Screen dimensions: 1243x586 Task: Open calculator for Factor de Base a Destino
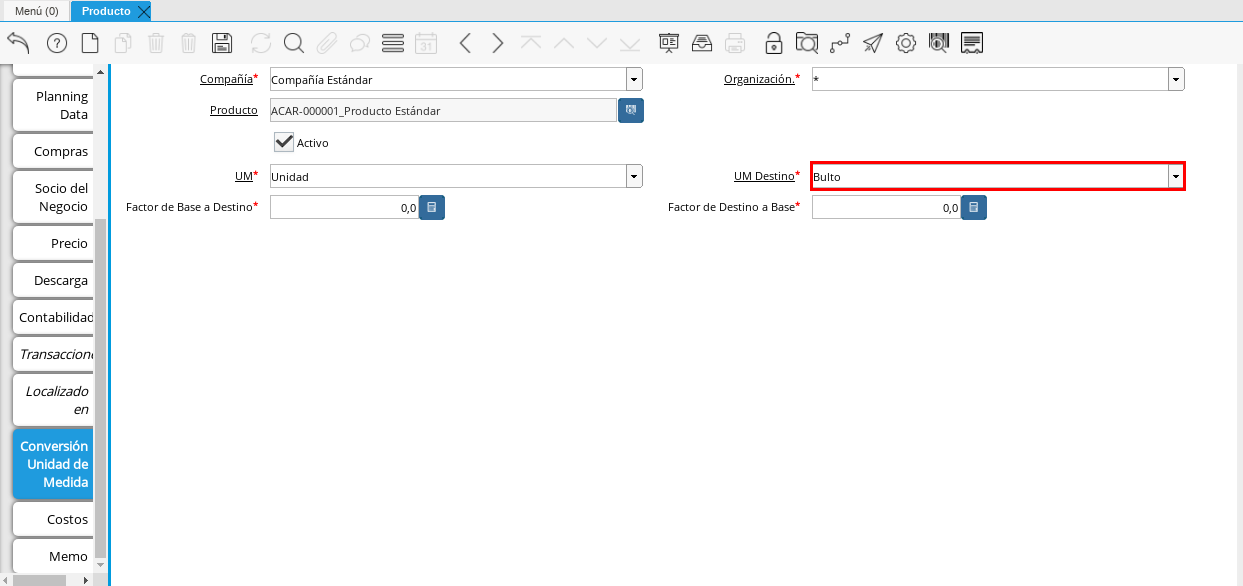coord(432,207)
